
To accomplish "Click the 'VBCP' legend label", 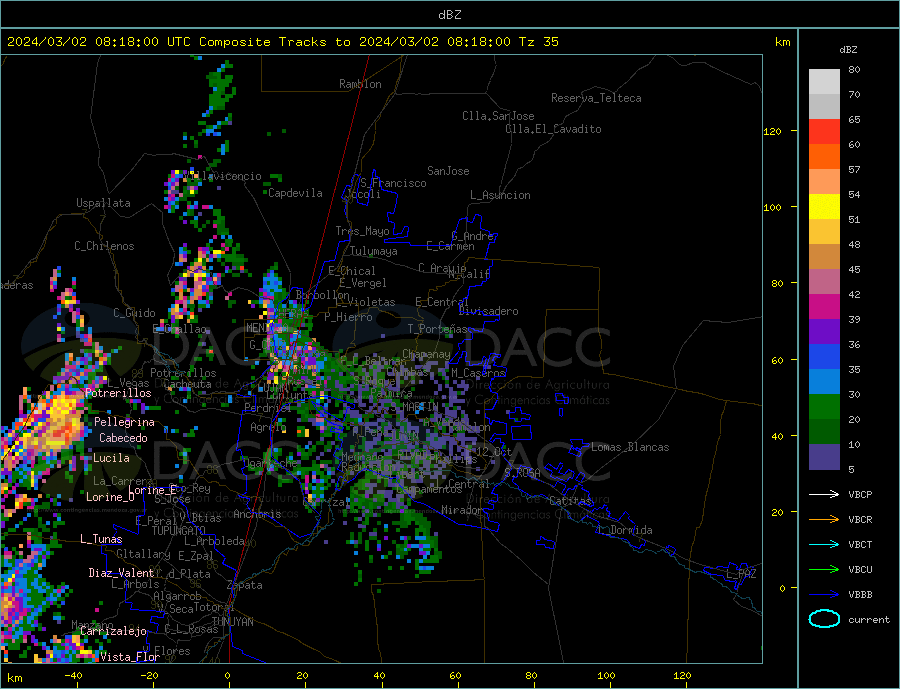I will (x=860, y=494).
